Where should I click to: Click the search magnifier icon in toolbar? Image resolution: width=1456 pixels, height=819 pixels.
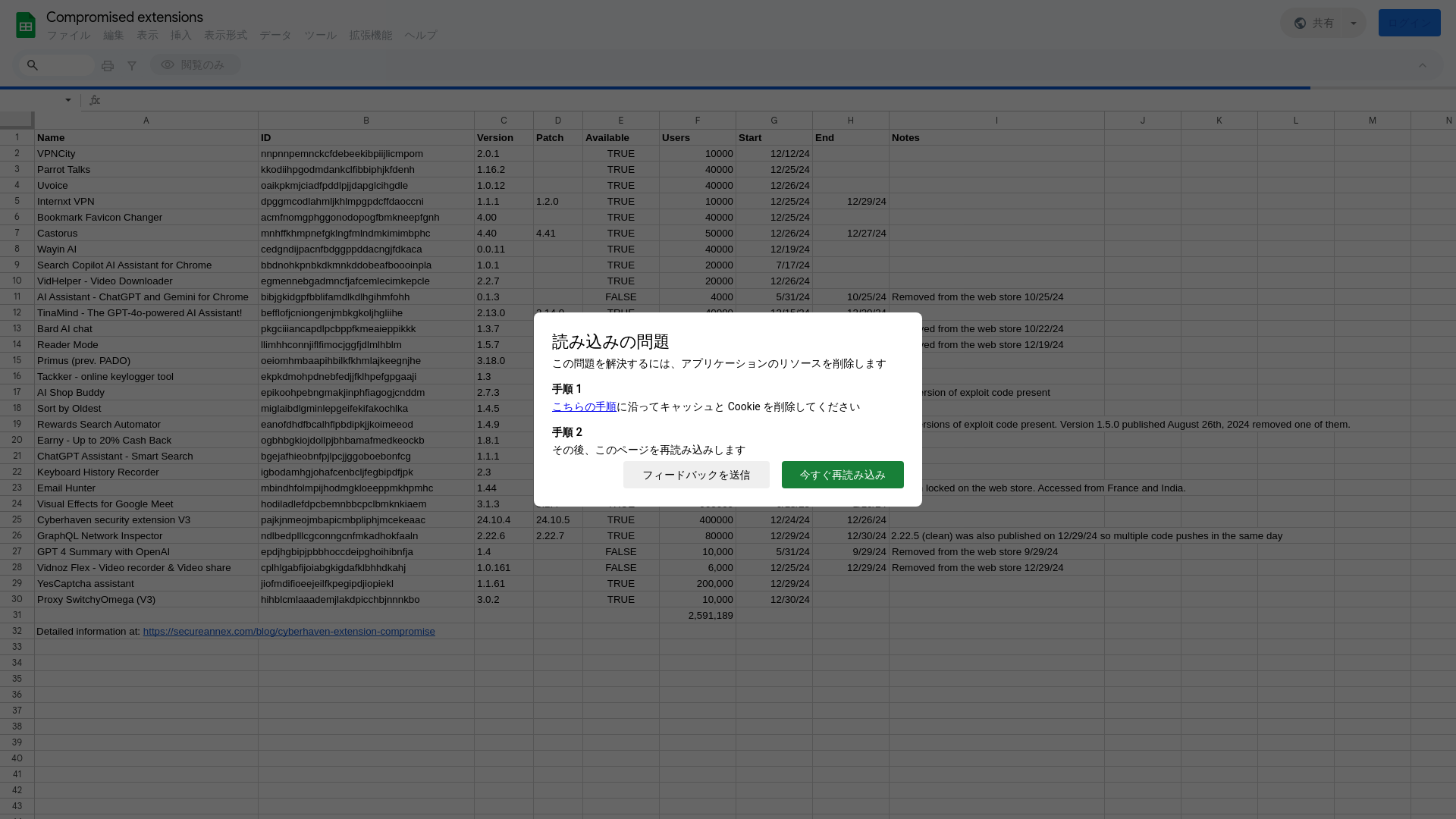(32, 65)
